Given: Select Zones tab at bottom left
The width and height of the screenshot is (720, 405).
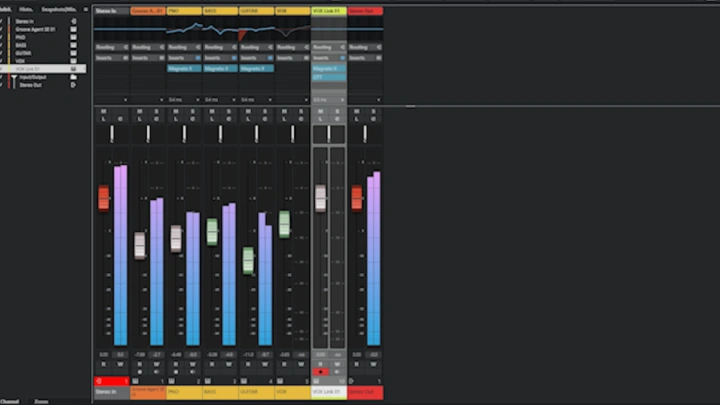Looking at the screenshot, I should [41, 401].
